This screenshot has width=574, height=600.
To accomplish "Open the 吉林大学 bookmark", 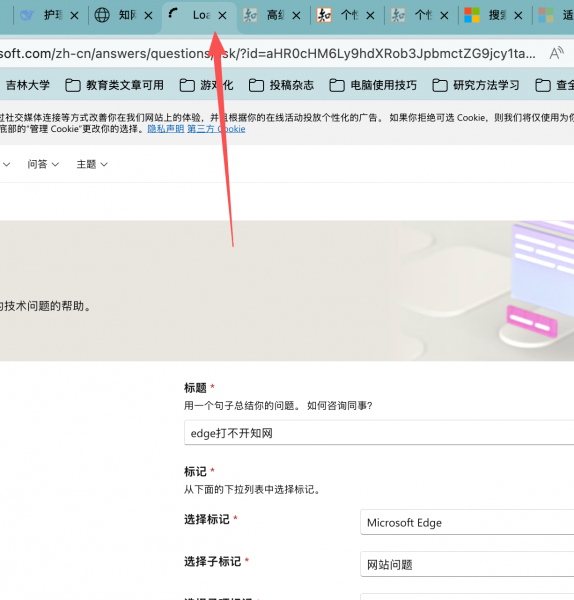I will point(28,85).
